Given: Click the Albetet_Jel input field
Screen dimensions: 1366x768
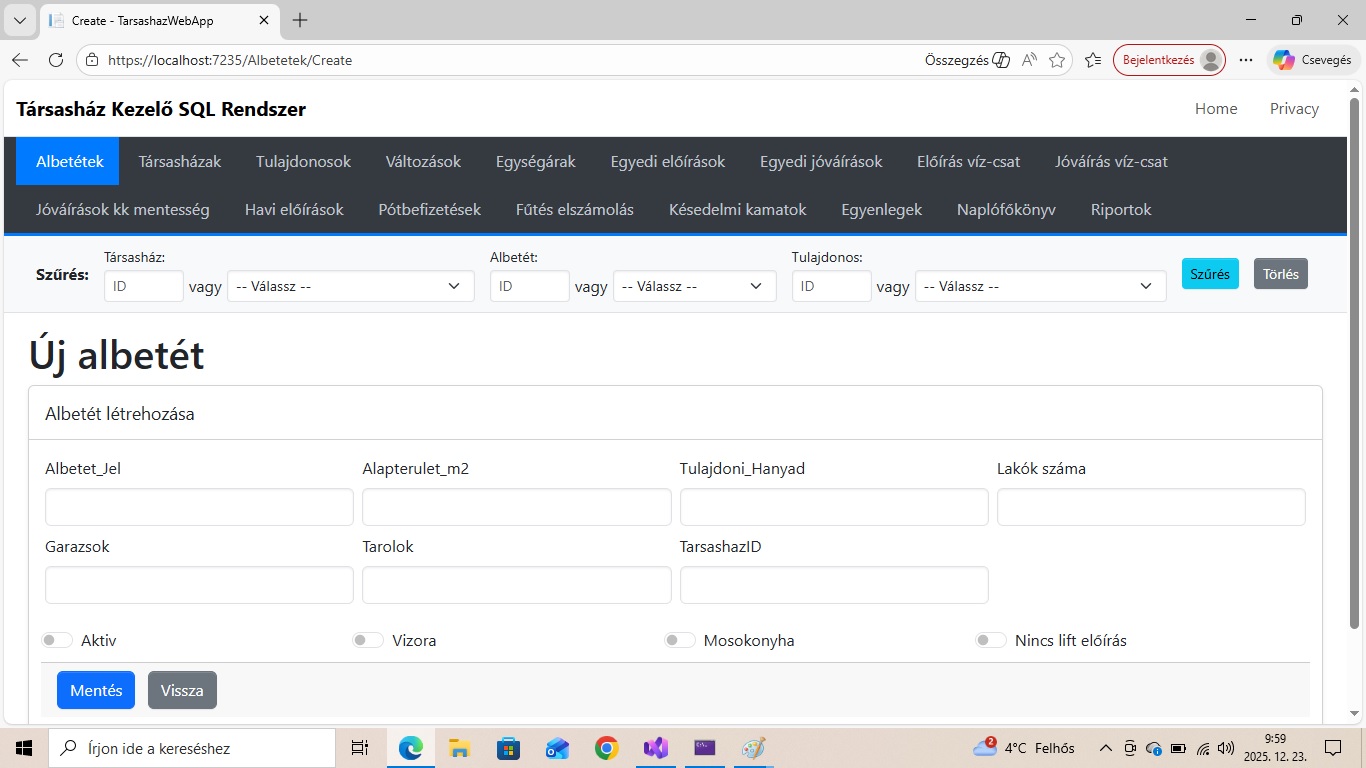Looking at the screenshot, I should tap(199, 507).
